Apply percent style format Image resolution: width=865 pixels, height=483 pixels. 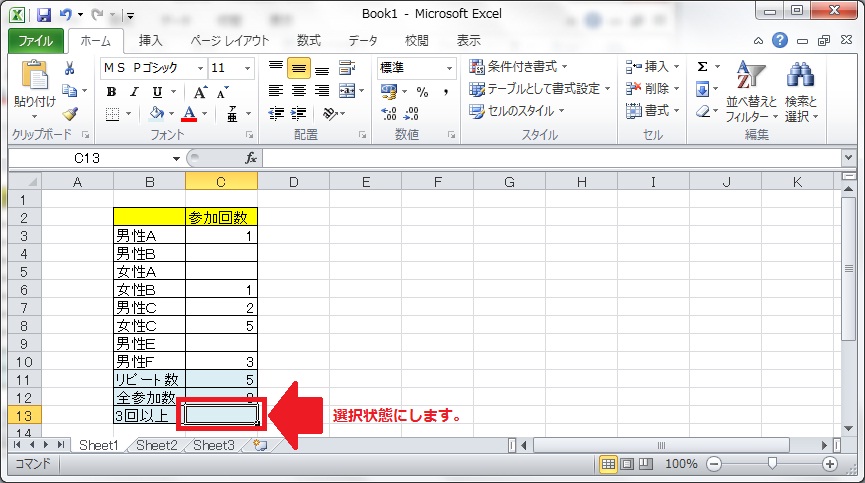point(423,92)
